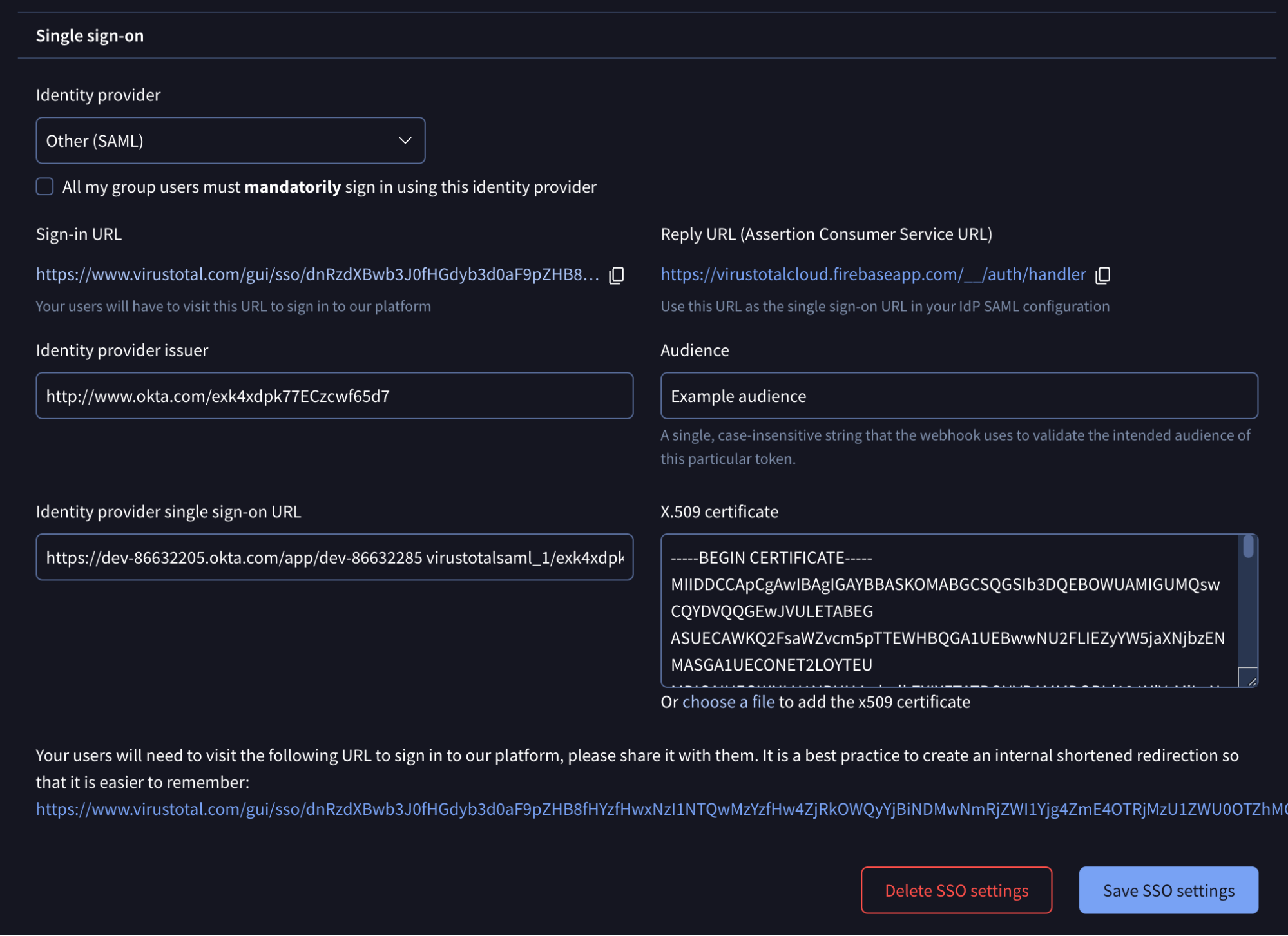
Task: Open the virustotal.com Sign-in URL link
Action: click(318, 274)
